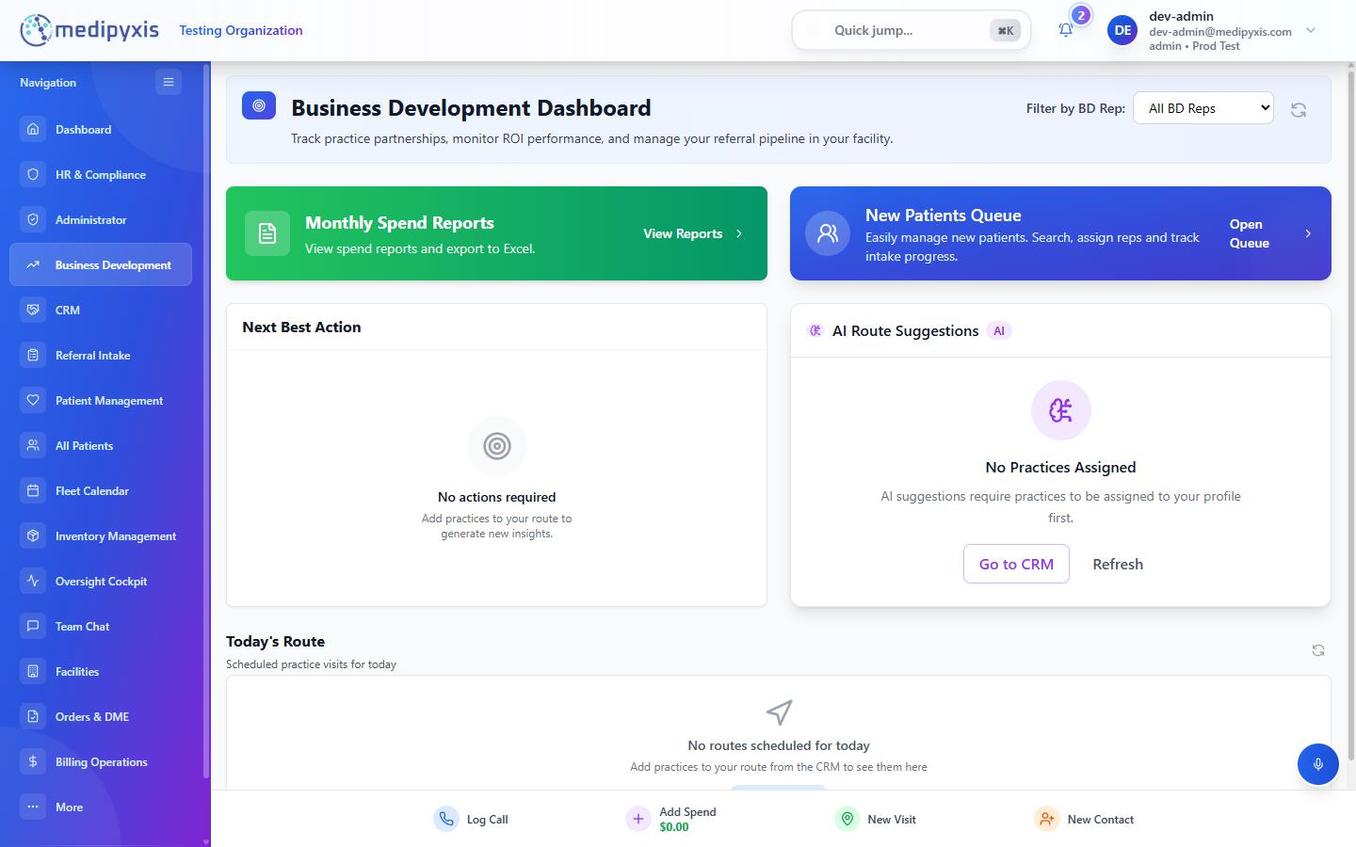Click the Quick jump search field
Image resolution: width=1356 pixels, height=847 pixels.
pos(911,30)
